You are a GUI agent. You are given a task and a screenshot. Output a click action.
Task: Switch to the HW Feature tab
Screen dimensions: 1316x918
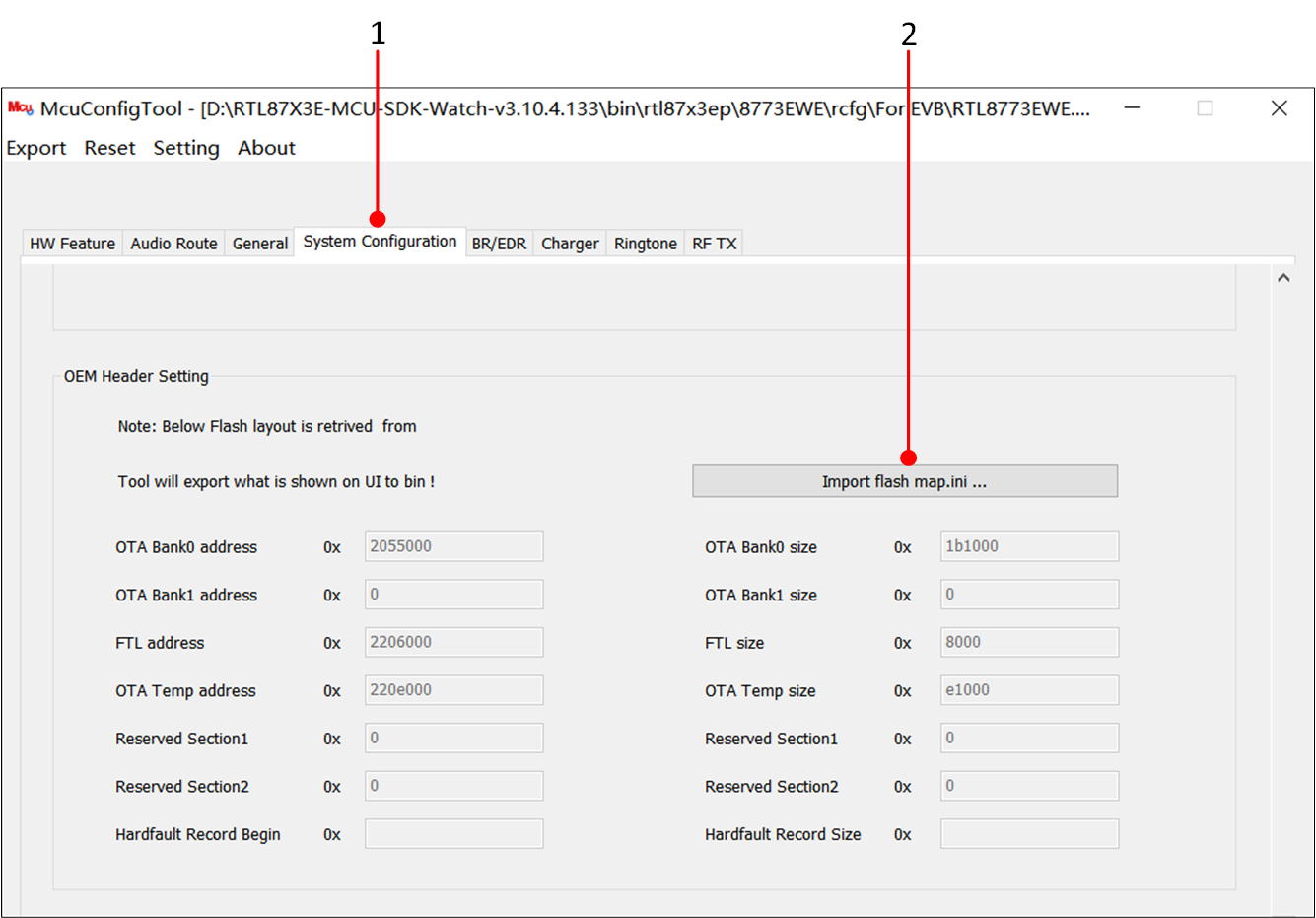pos(70,243)
